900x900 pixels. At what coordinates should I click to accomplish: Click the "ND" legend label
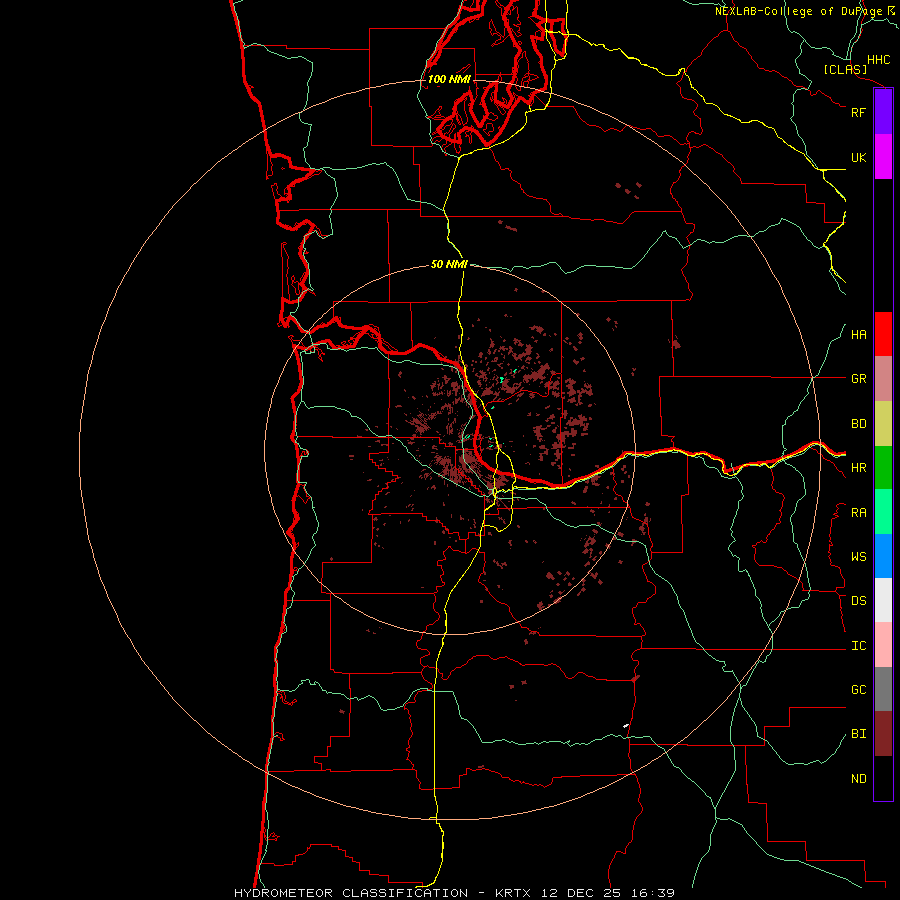(x=858, y=779)
